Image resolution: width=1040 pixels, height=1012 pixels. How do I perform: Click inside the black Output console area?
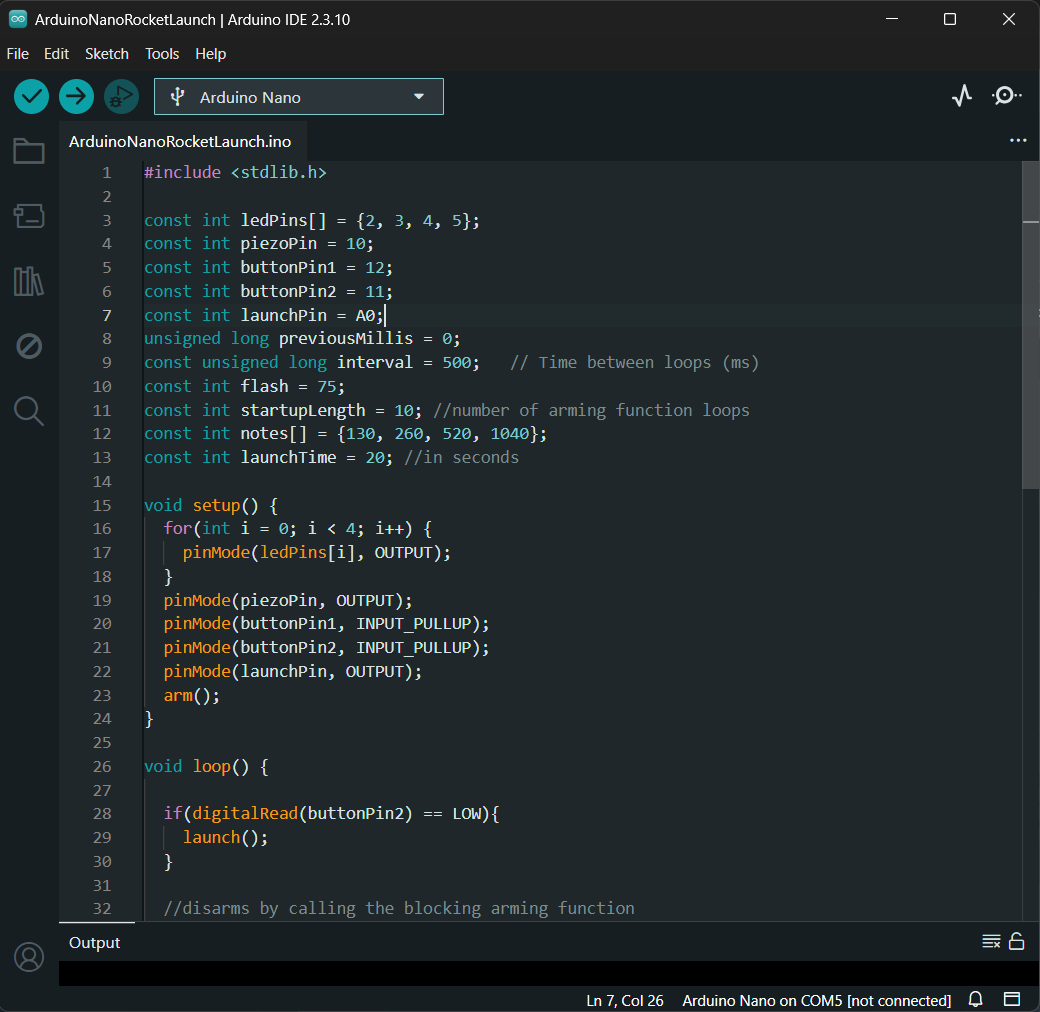click(549, 973)
